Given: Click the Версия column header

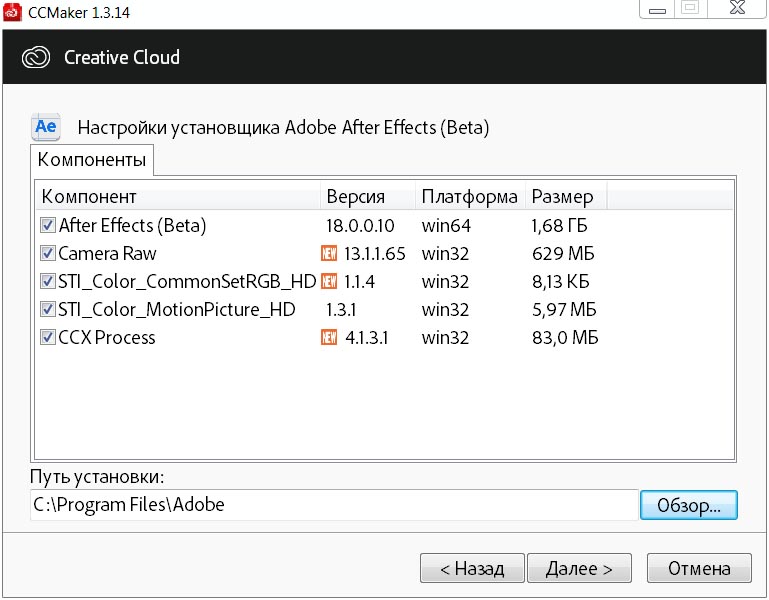Looking at the screenshot, I should coord(367,197).
